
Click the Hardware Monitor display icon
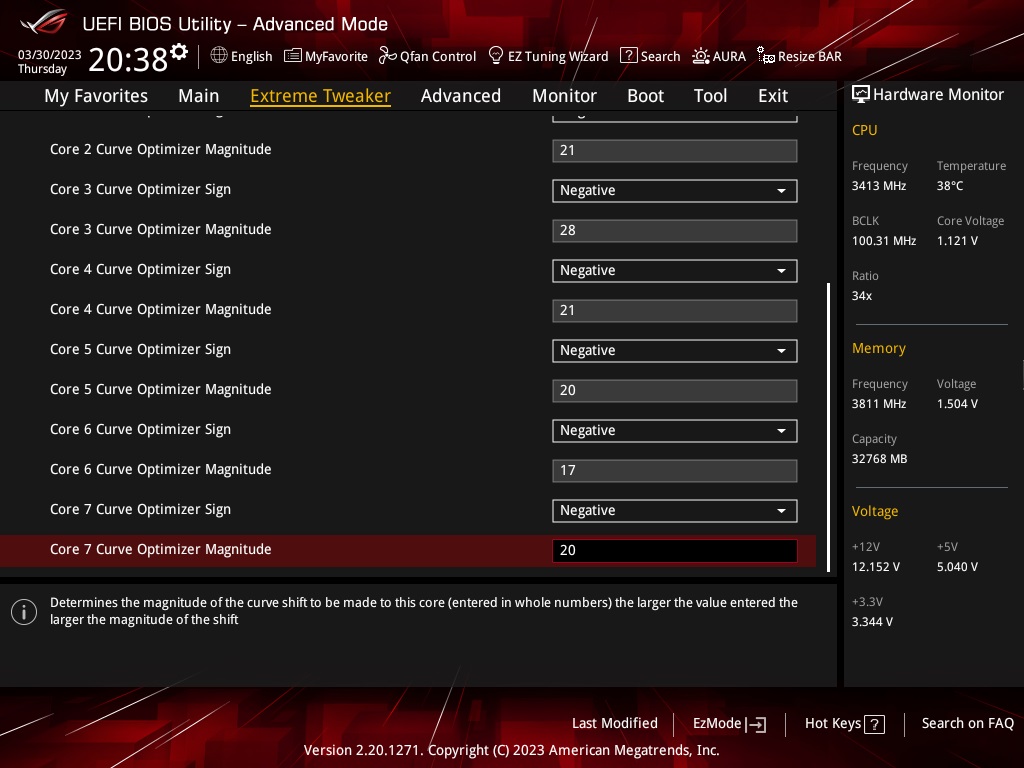(x=861, y=95)
